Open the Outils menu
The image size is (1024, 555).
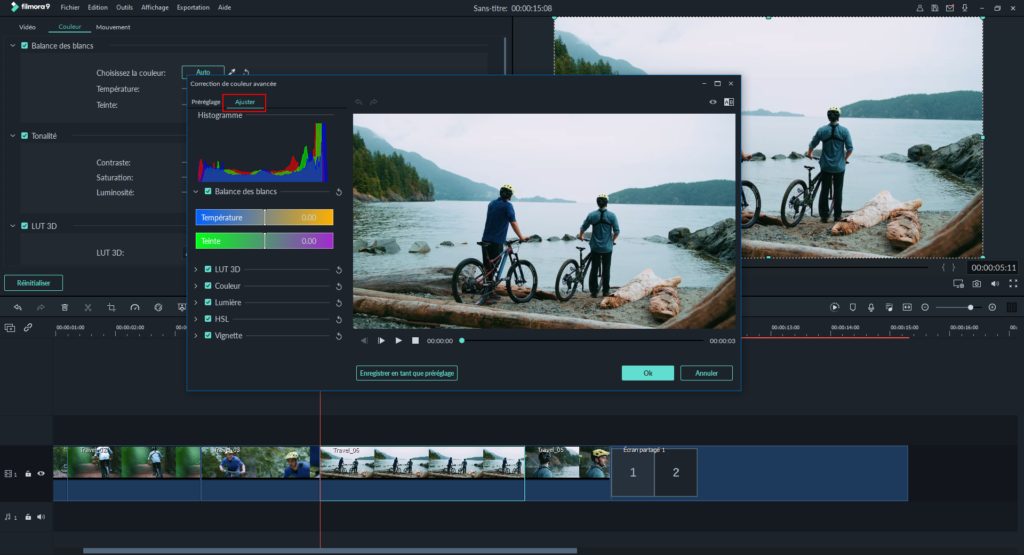coord(124,8)
